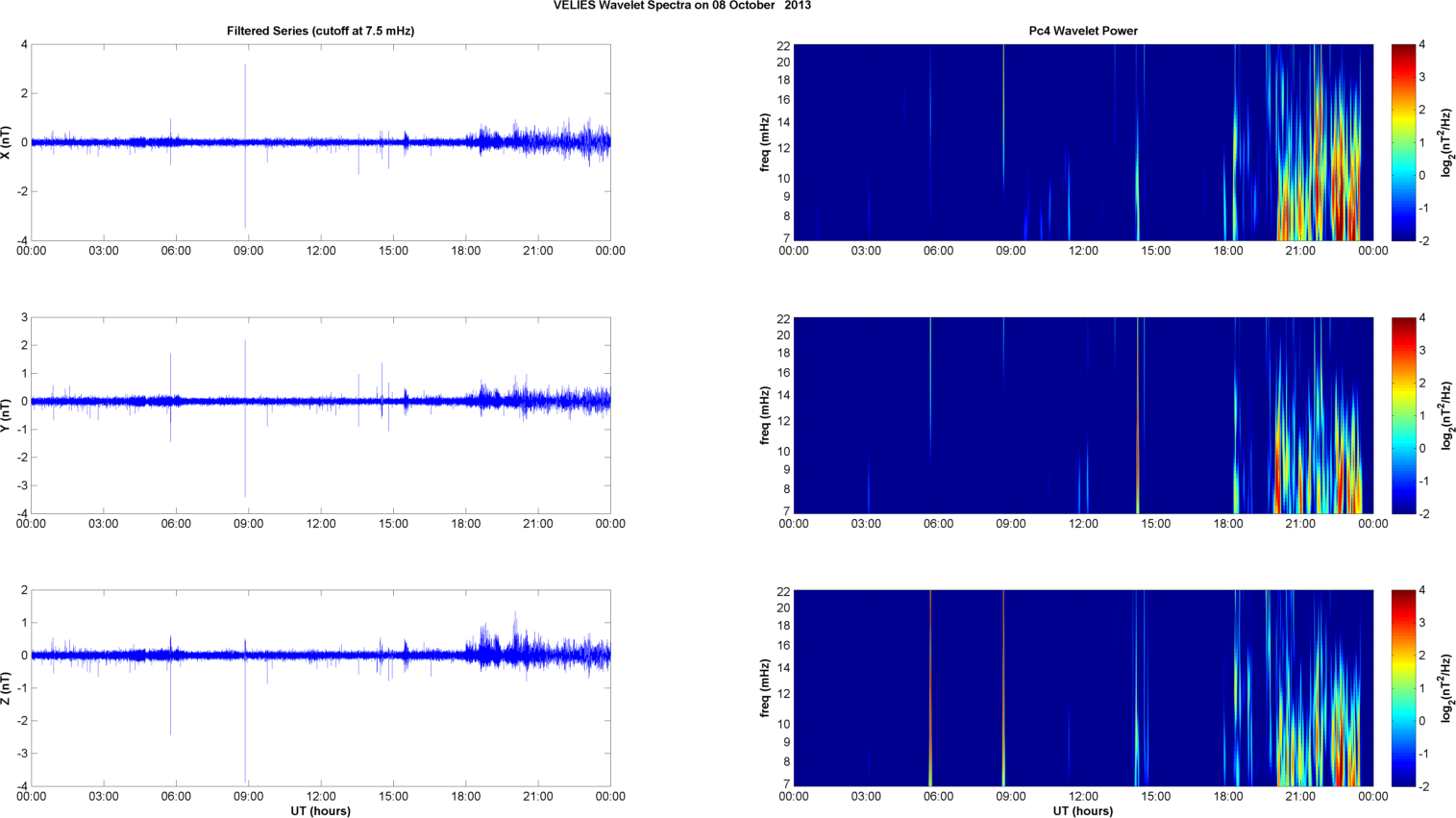This screenshot has height=818, width=1456.
Task: Click inside the X (nT) filtered time series plot
Action: tap(321, 142)
